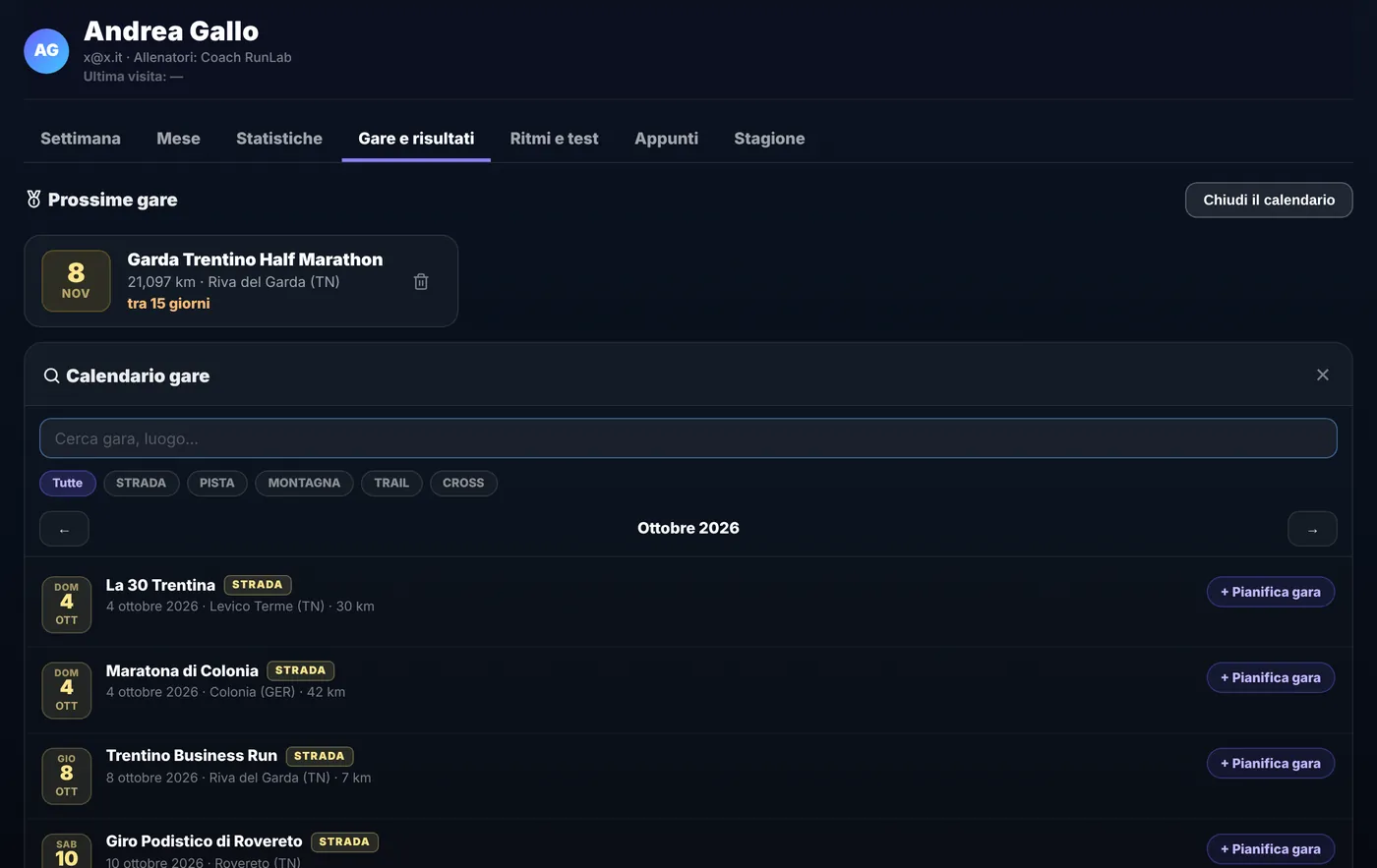Open the Settimana tab

pos(81,139)
